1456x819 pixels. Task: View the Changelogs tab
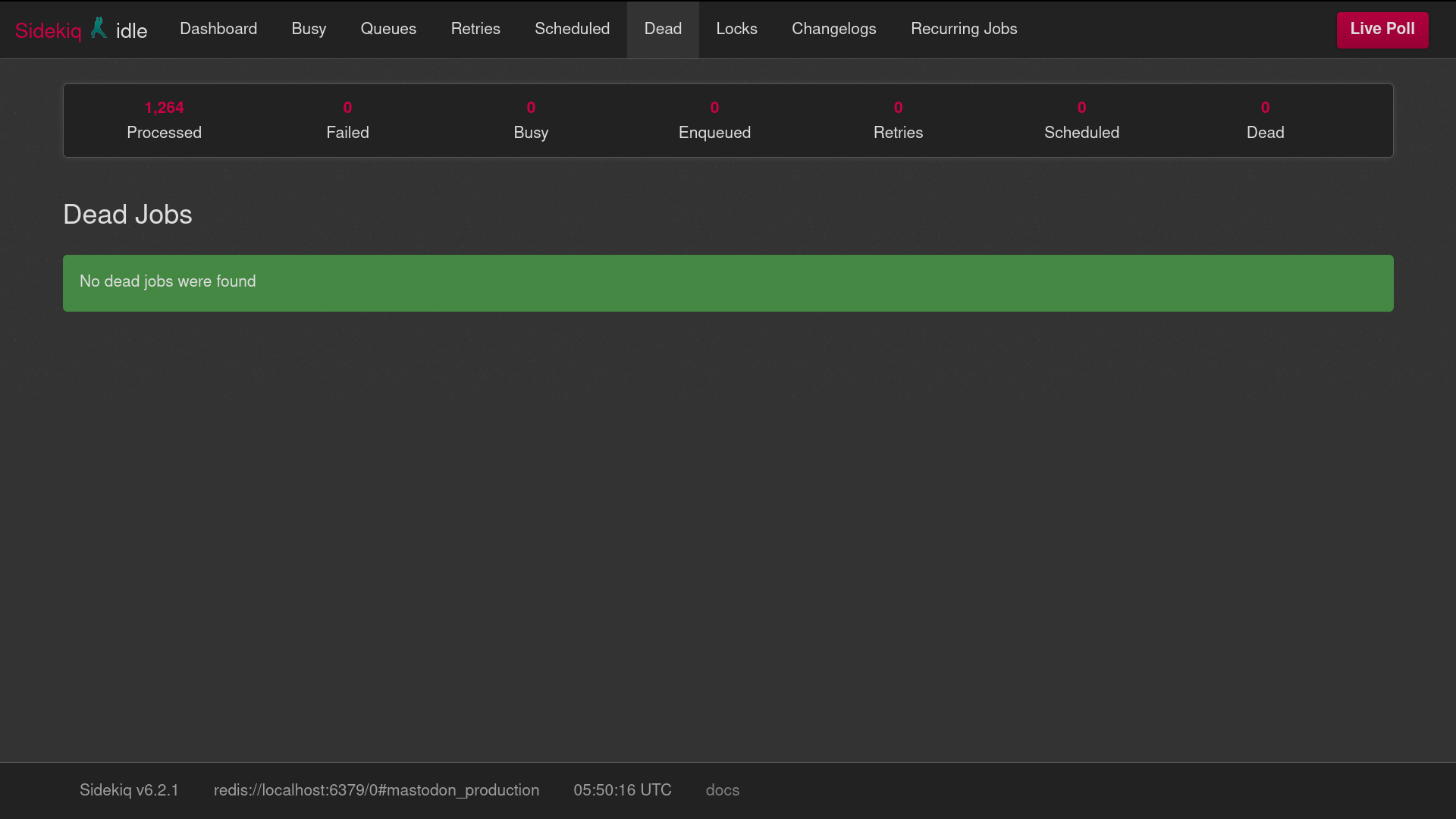point(833,29)
